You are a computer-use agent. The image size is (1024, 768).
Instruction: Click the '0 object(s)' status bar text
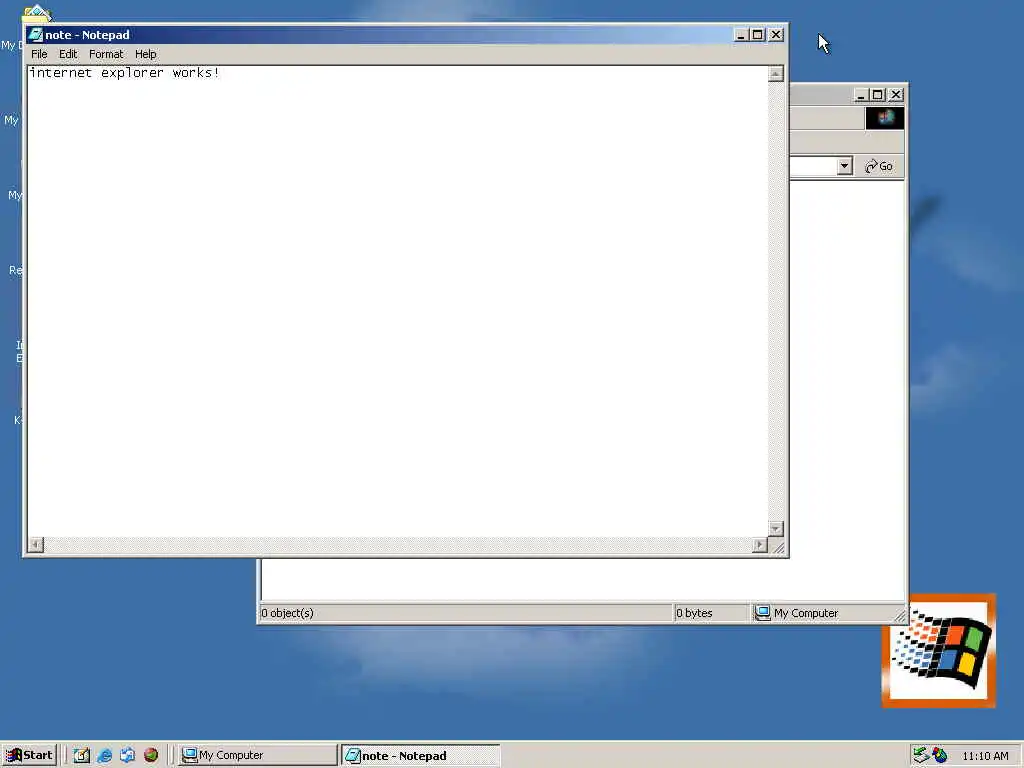coord(287,613)
